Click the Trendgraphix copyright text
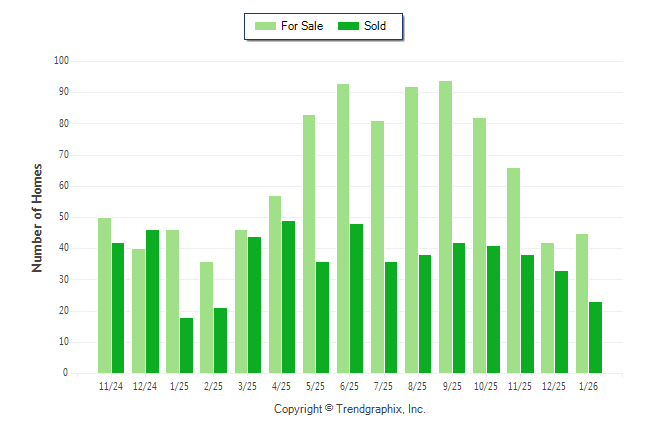Screen dimensions: 646x434 350,409
